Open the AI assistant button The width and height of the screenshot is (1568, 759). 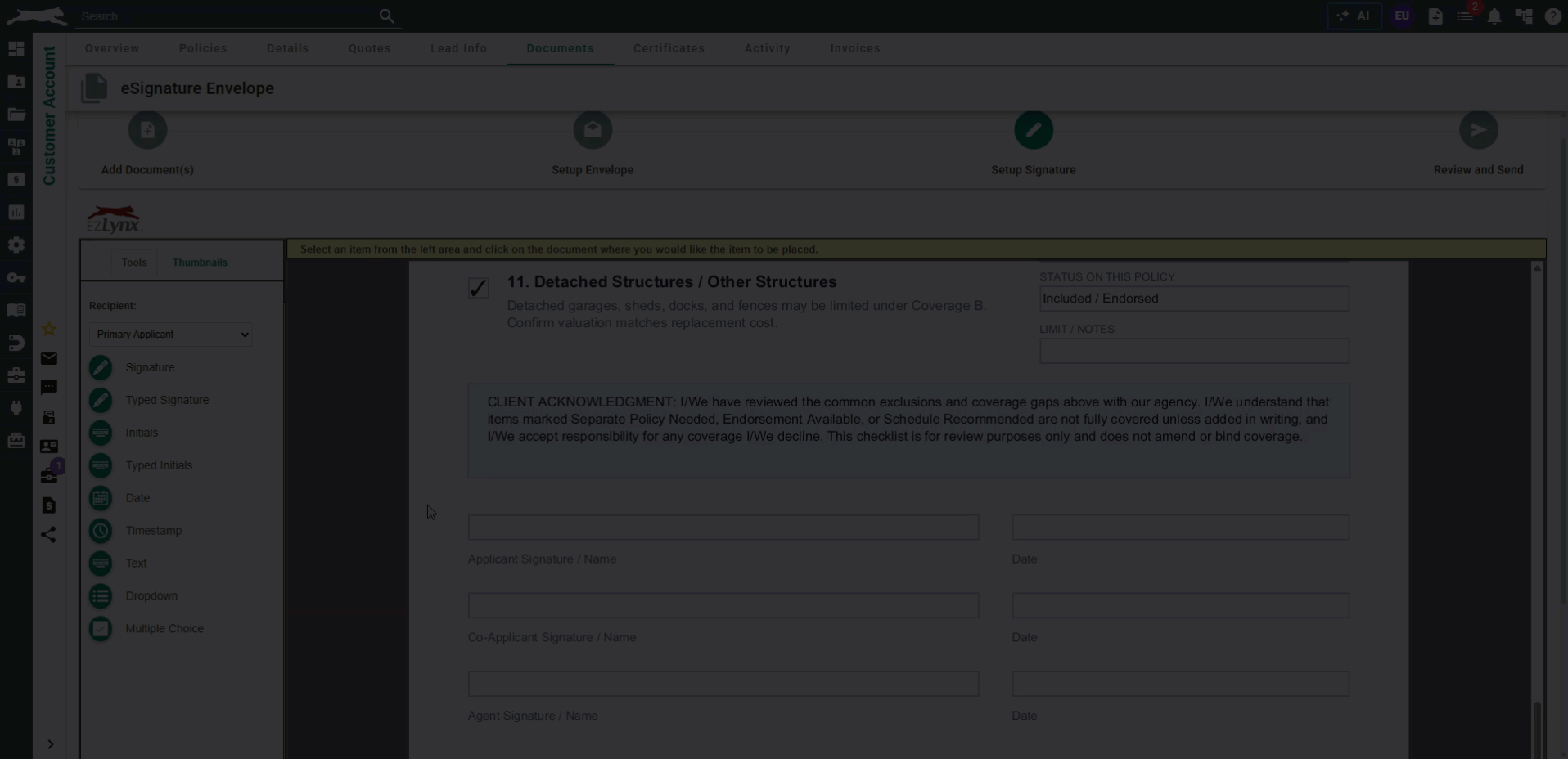(1354, 16)
